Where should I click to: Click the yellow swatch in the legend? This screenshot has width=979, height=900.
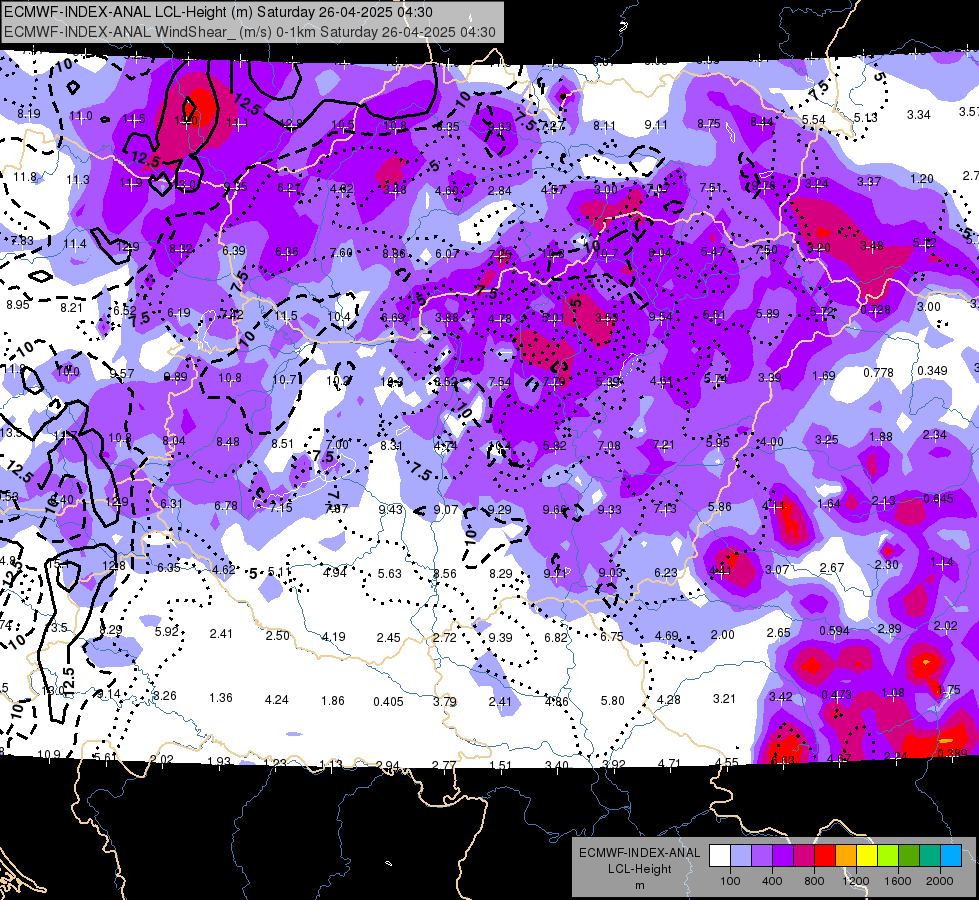tap(867, 855)
